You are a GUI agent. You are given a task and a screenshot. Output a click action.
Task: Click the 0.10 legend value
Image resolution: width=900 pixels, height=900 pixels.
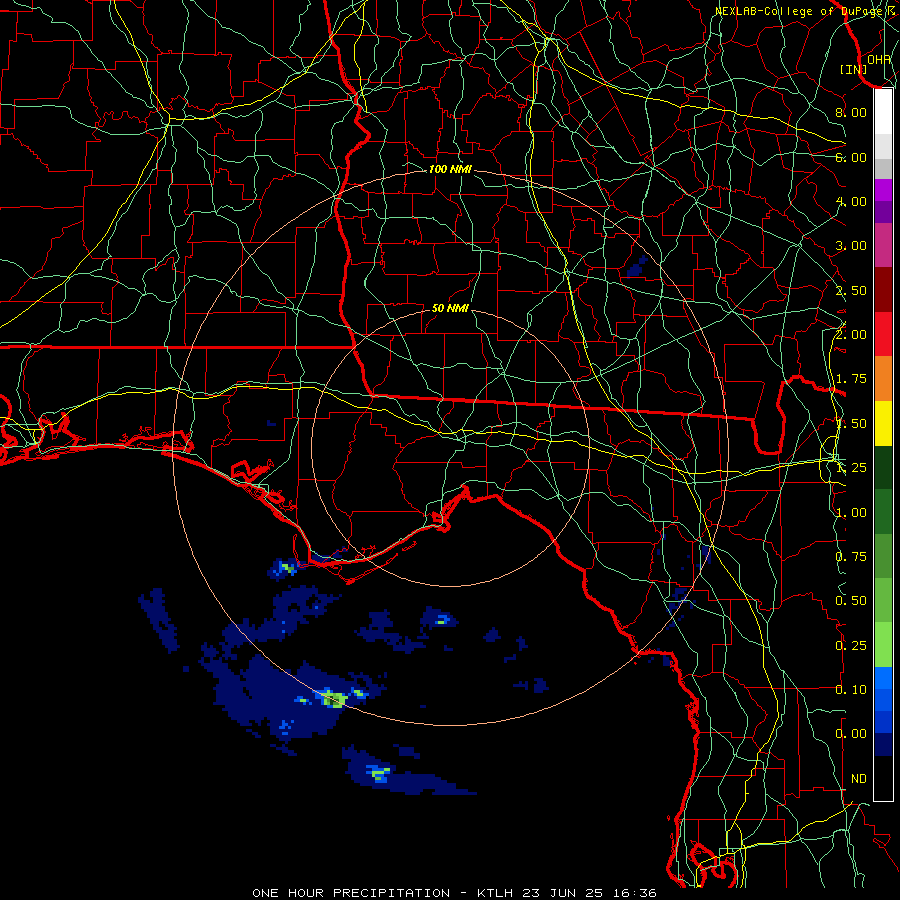851,690
